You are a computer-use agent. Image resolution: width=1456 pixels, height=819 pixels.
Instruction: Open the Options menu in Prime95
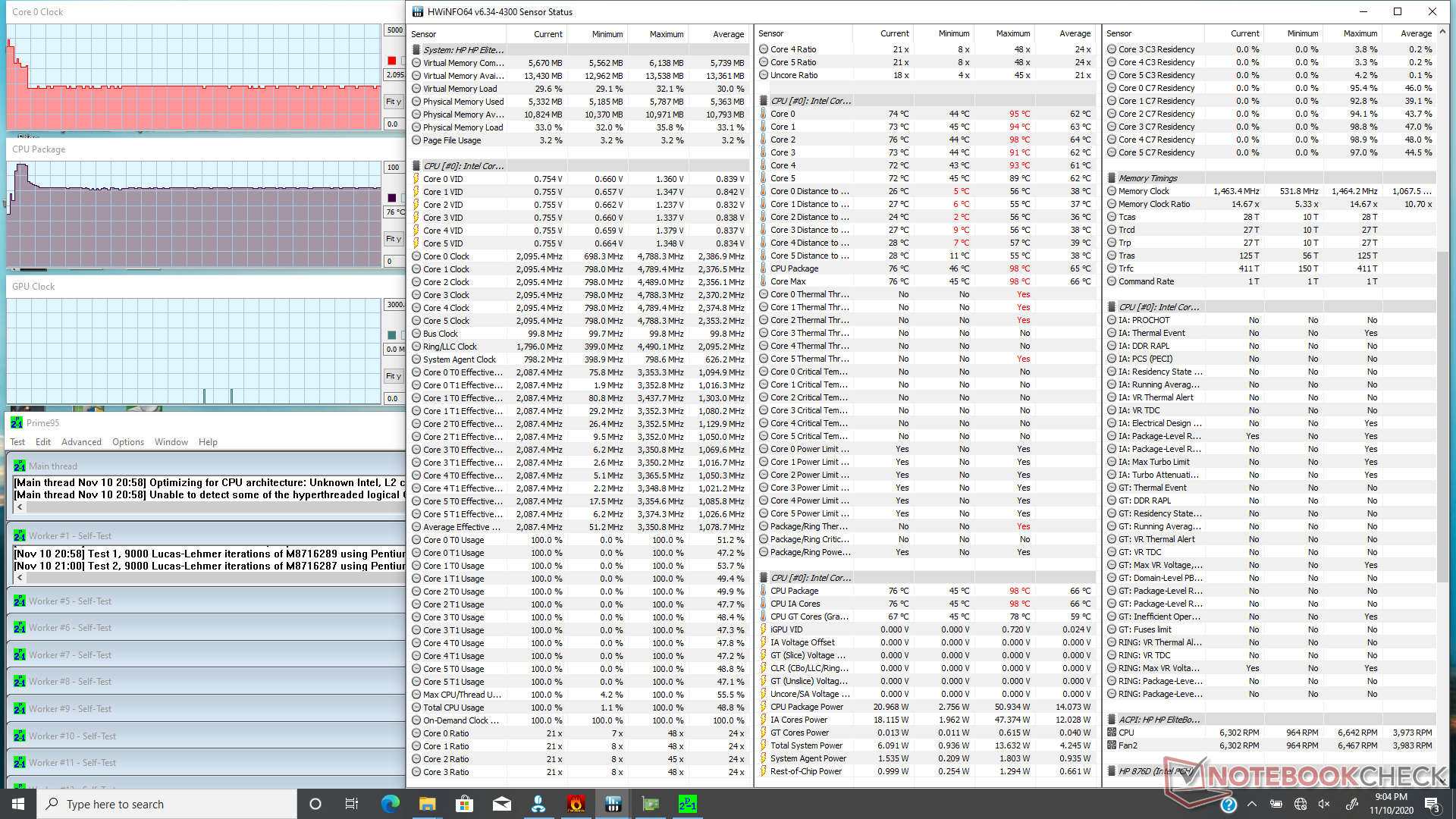[x=128, y=442]
